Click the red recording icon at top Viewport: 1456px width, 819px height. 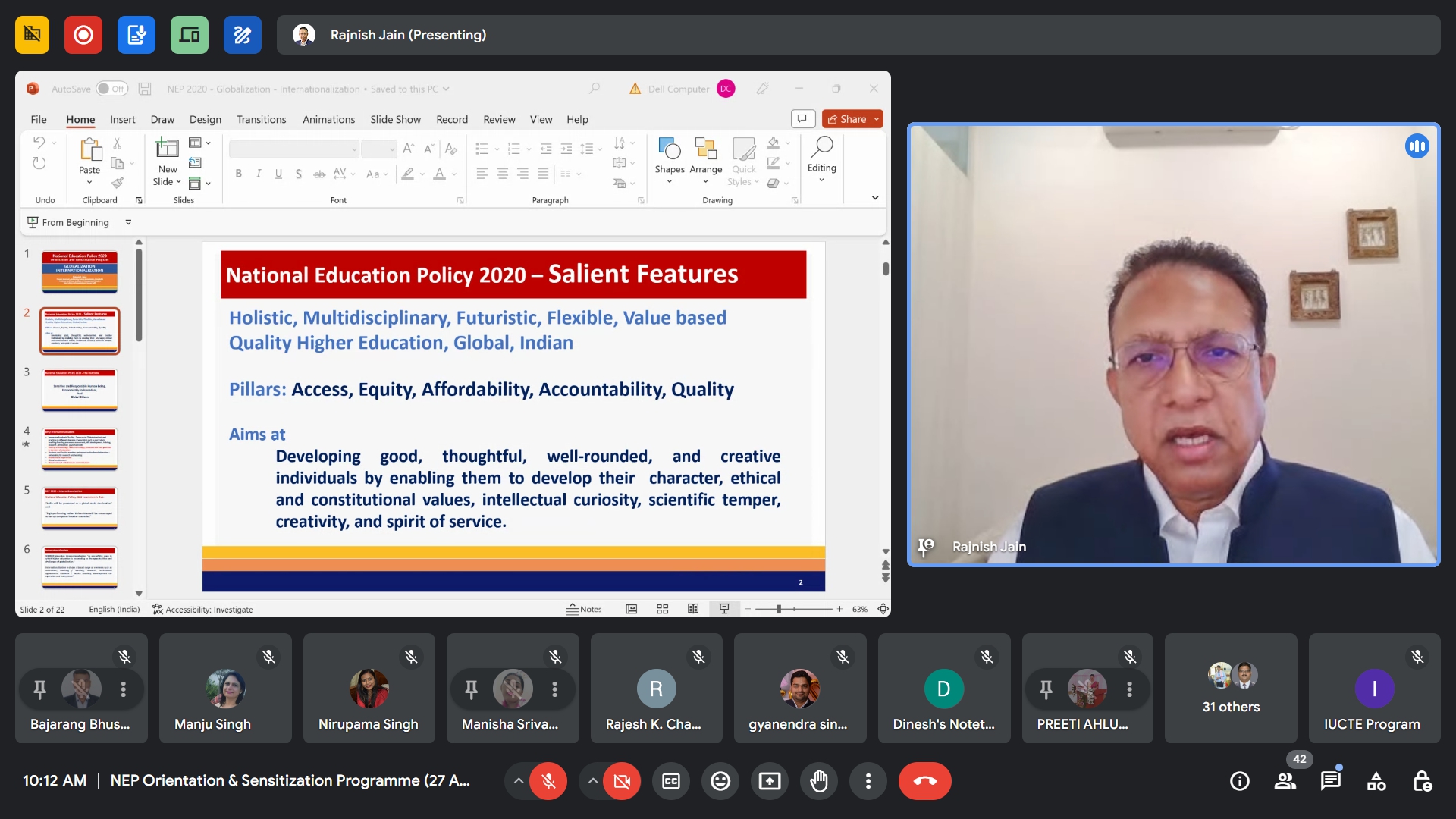[83, 35]
